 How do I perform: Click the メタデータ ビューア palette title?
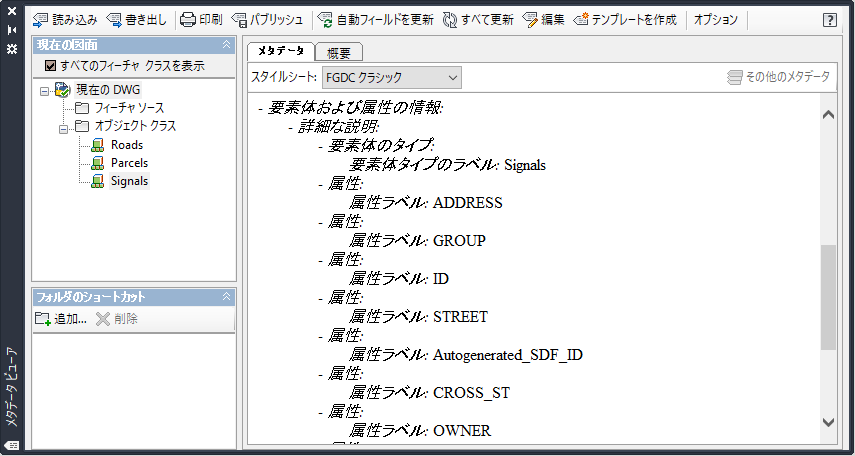[x=12, y=387]
